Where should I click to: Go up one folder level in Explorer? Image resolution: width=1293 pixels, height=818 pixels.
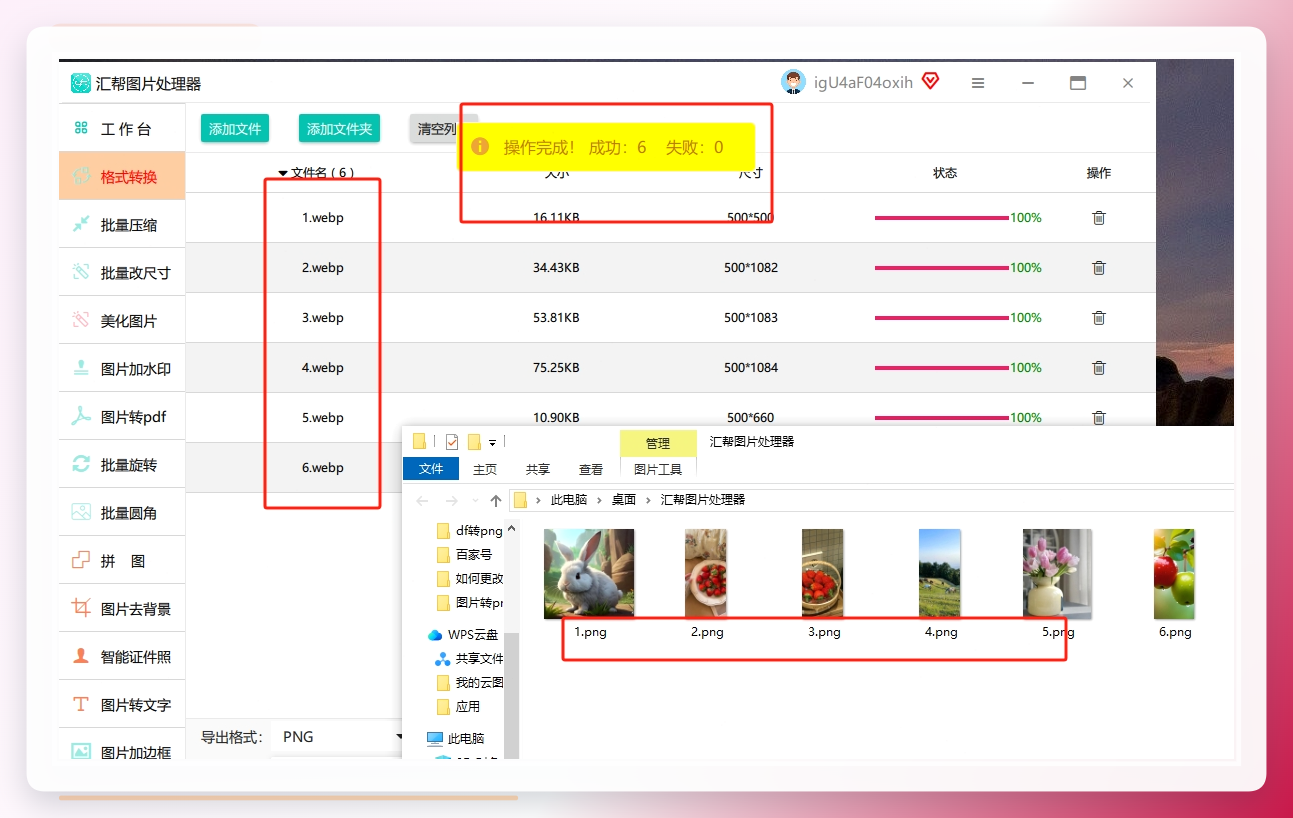496,500
